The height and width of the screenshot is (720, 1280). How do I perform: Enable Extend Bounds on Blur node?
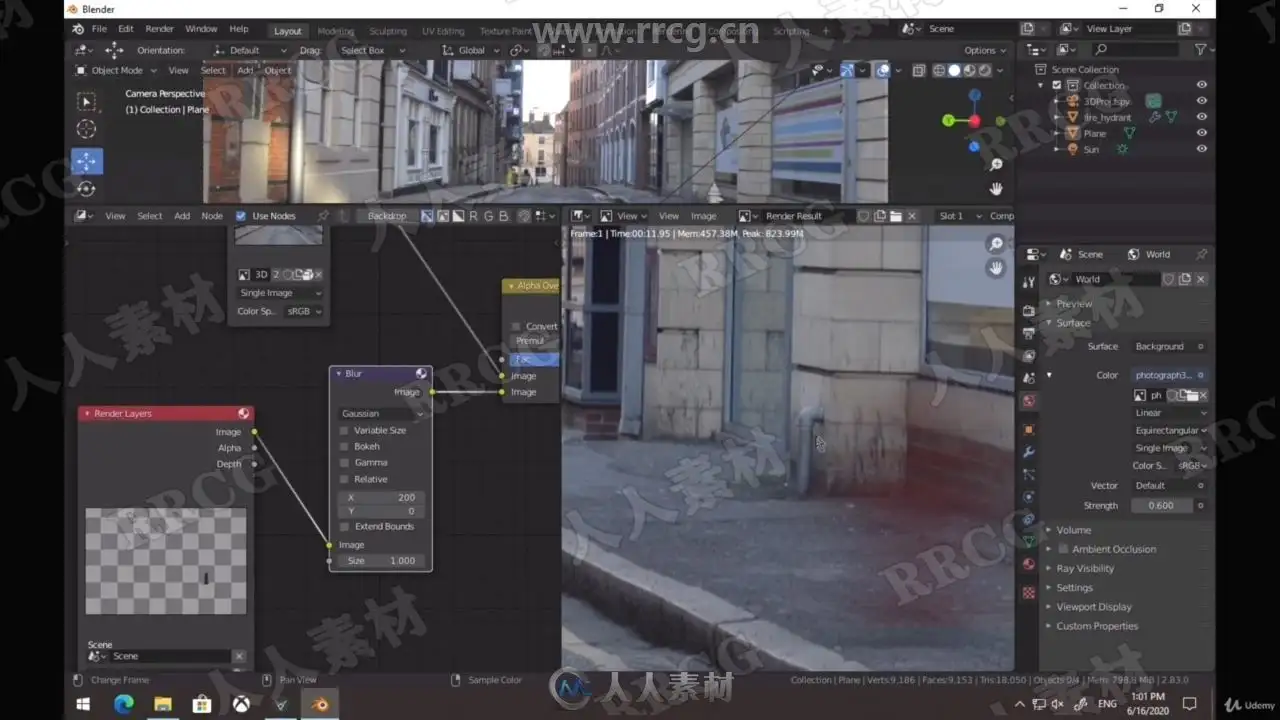click(345, 527)
